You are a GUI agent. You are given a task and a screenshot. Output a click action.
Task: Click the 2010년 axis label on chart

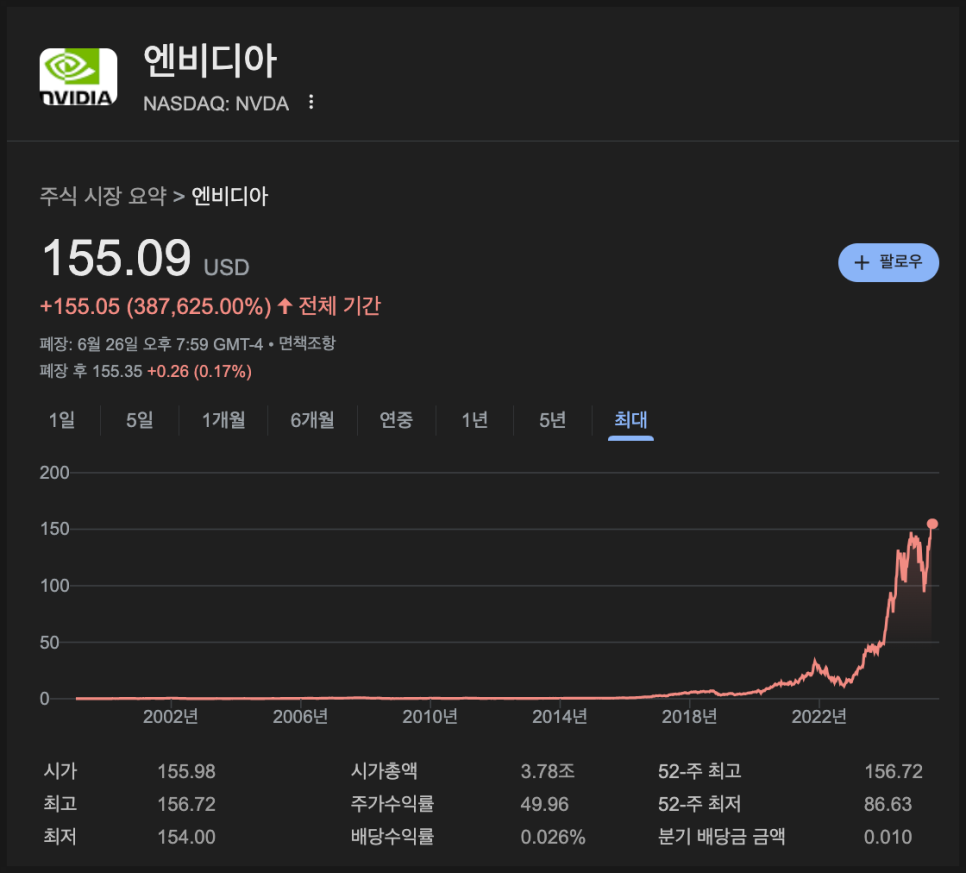tap(429, 717)
